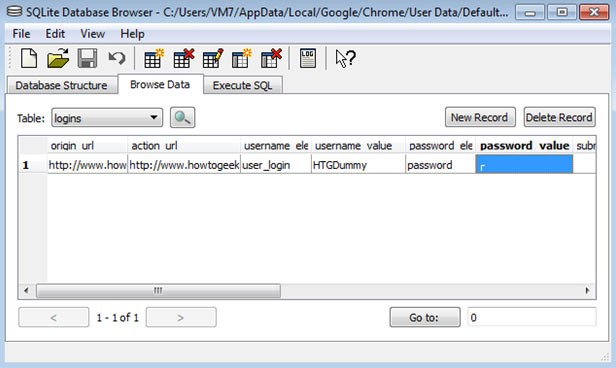
Task: Select the origin_url cell in row 1
Action: click(x=87, y=165)
